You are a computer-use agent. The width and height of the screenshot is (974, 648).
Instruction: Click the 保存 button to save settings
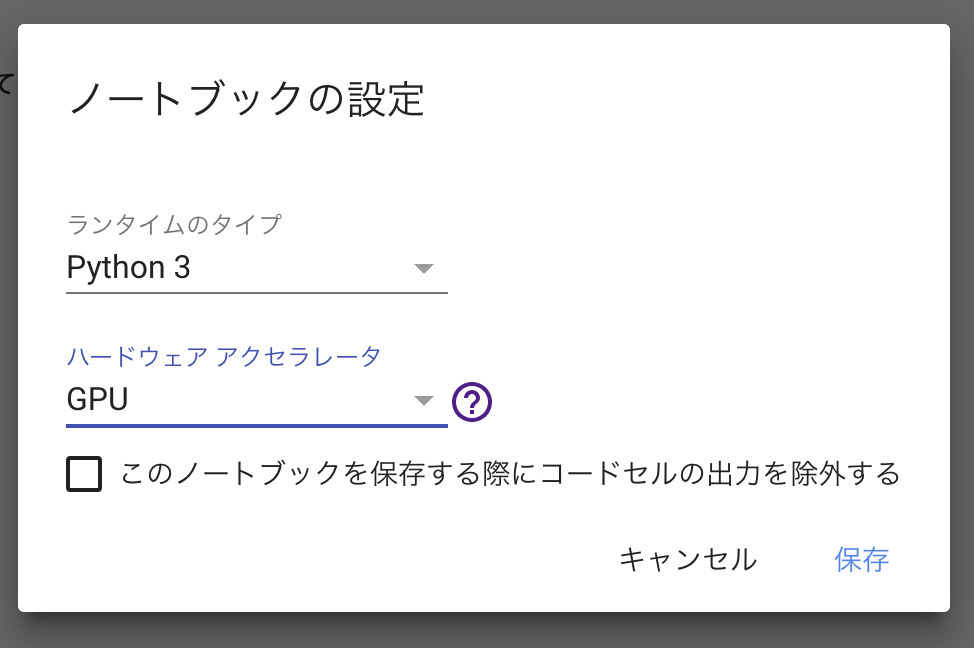[862, 560]
